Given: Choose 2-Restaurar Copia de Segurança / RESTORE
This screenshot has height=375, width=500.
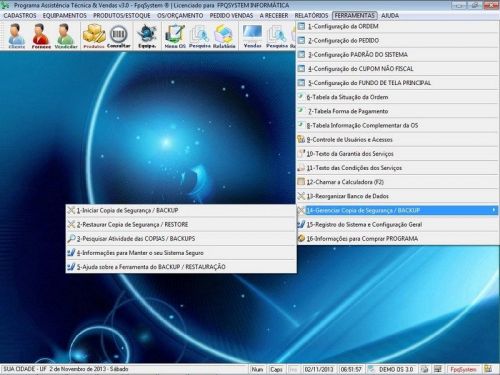Looking at the screenshot, I should pyautogui.click(x=181, y=224).
